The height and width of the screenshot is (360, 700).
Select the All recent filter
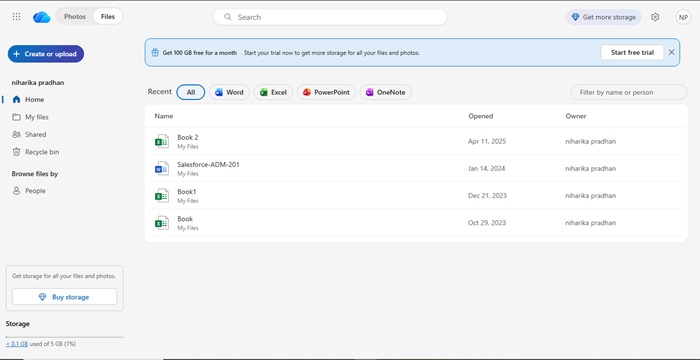191,92
